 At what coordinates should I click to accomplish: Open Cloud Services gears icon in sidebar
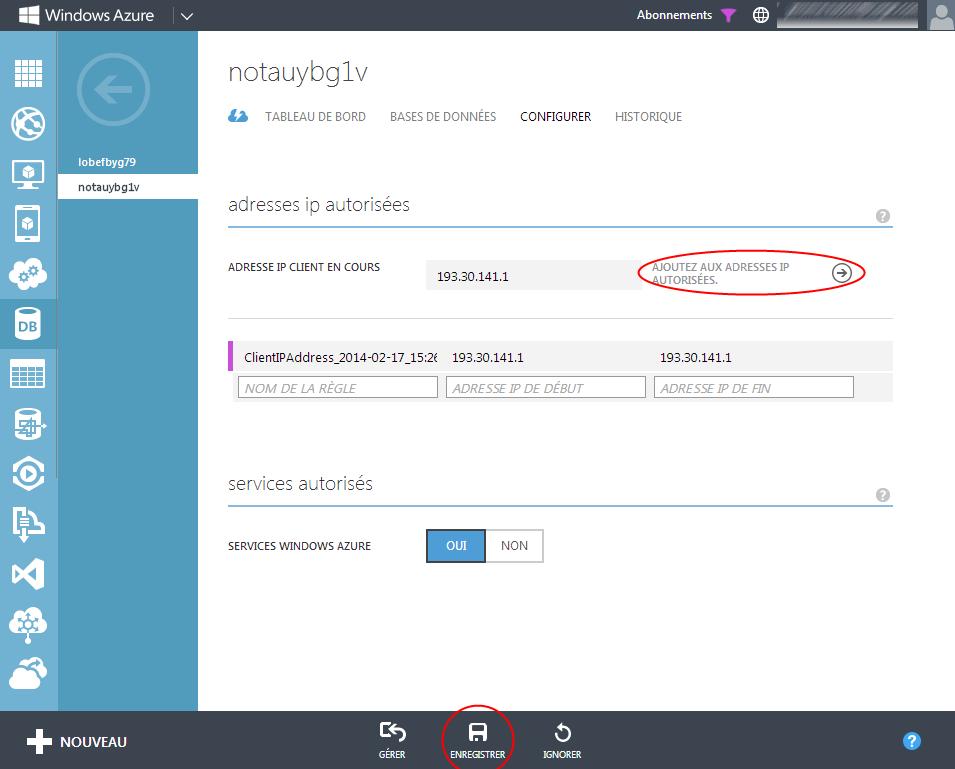coord(29,274)
